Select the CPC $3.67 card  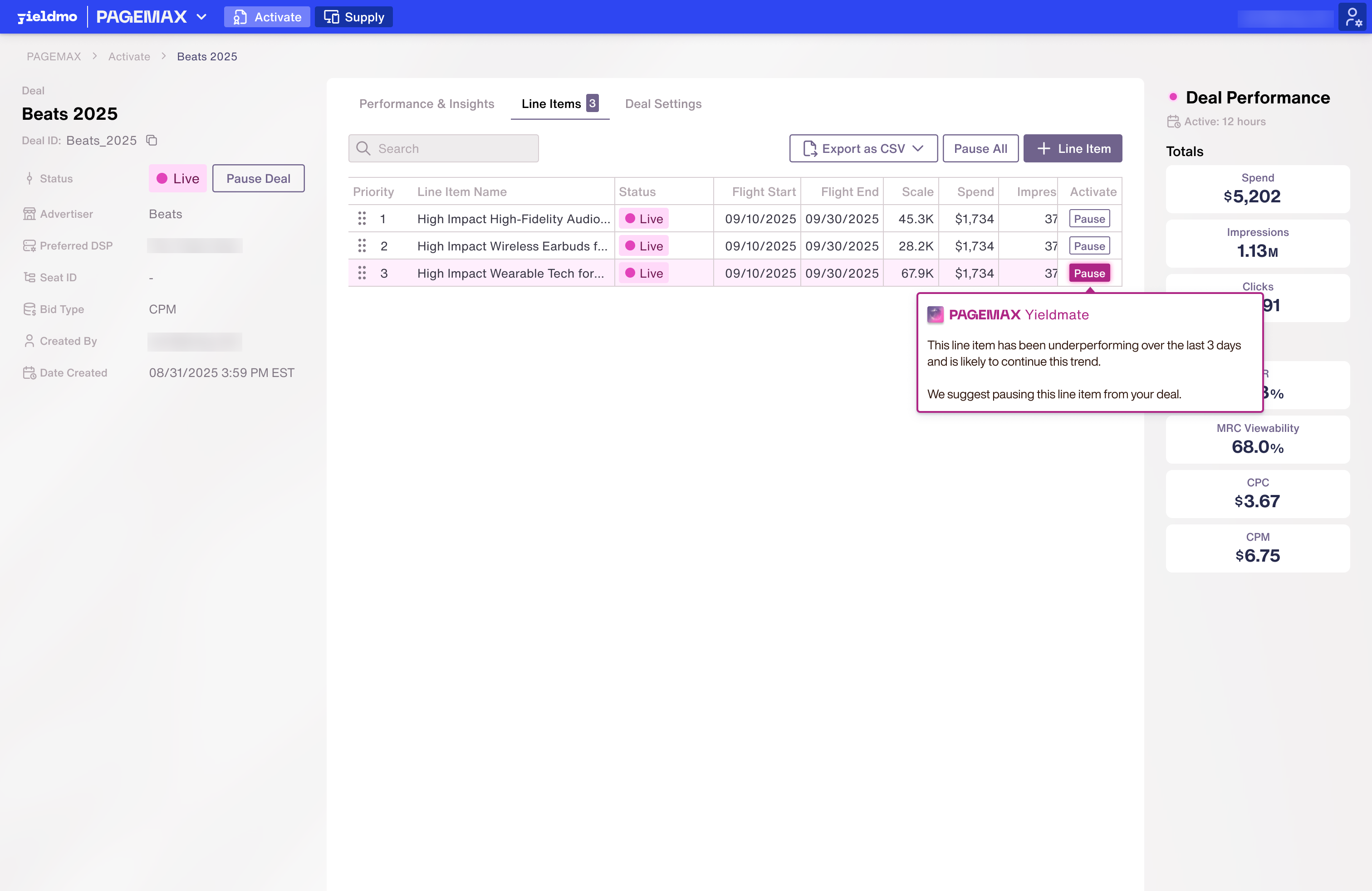point(1257,493)
